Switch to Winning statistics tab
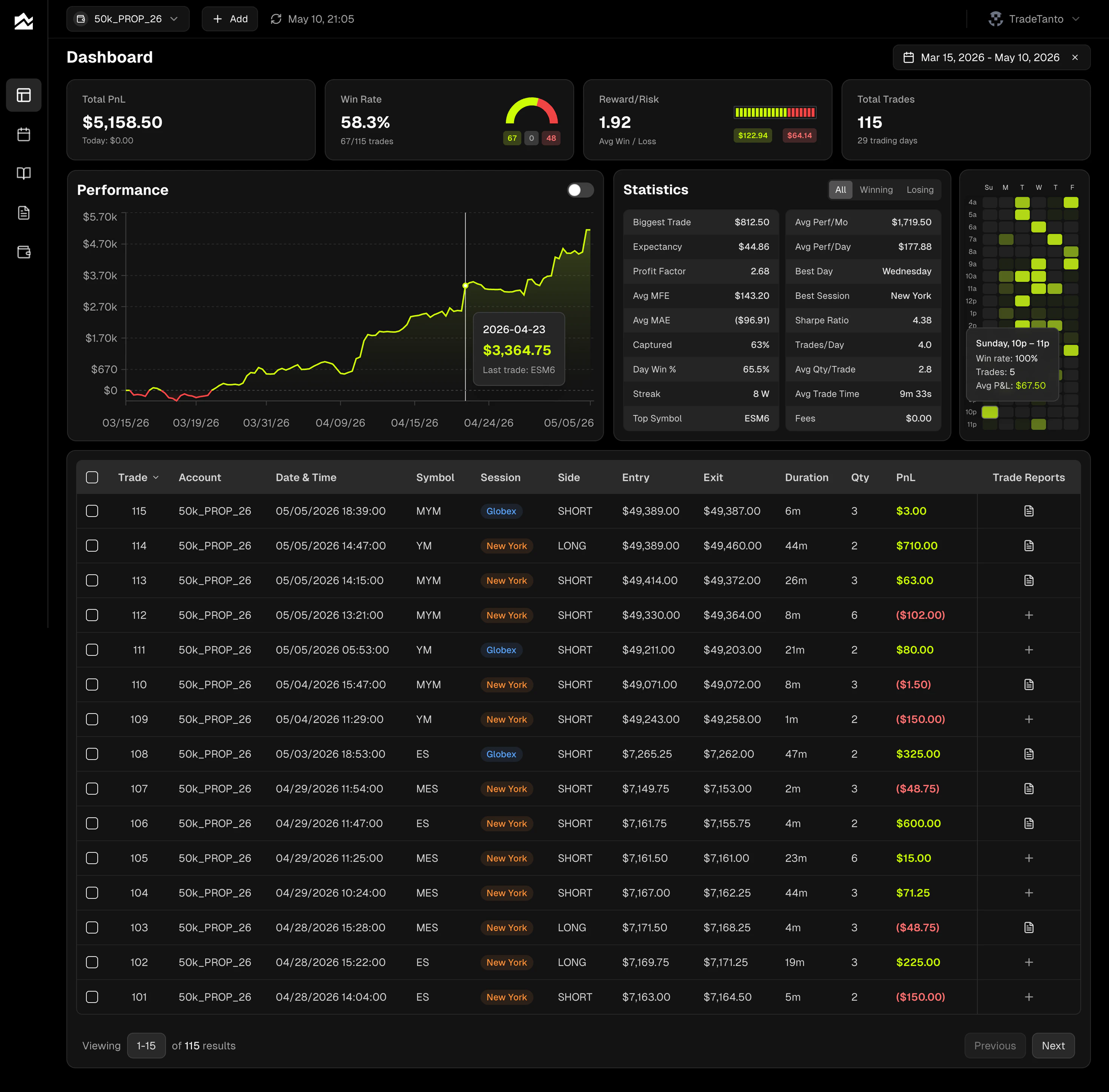This screenshot has height=1092, width=1109. click(x=876, y=190)
